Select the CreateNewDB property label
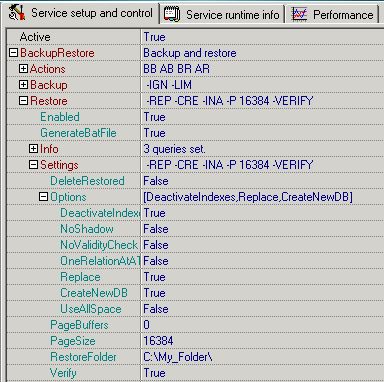Screen dimensions: 384x382 (94, 293)
